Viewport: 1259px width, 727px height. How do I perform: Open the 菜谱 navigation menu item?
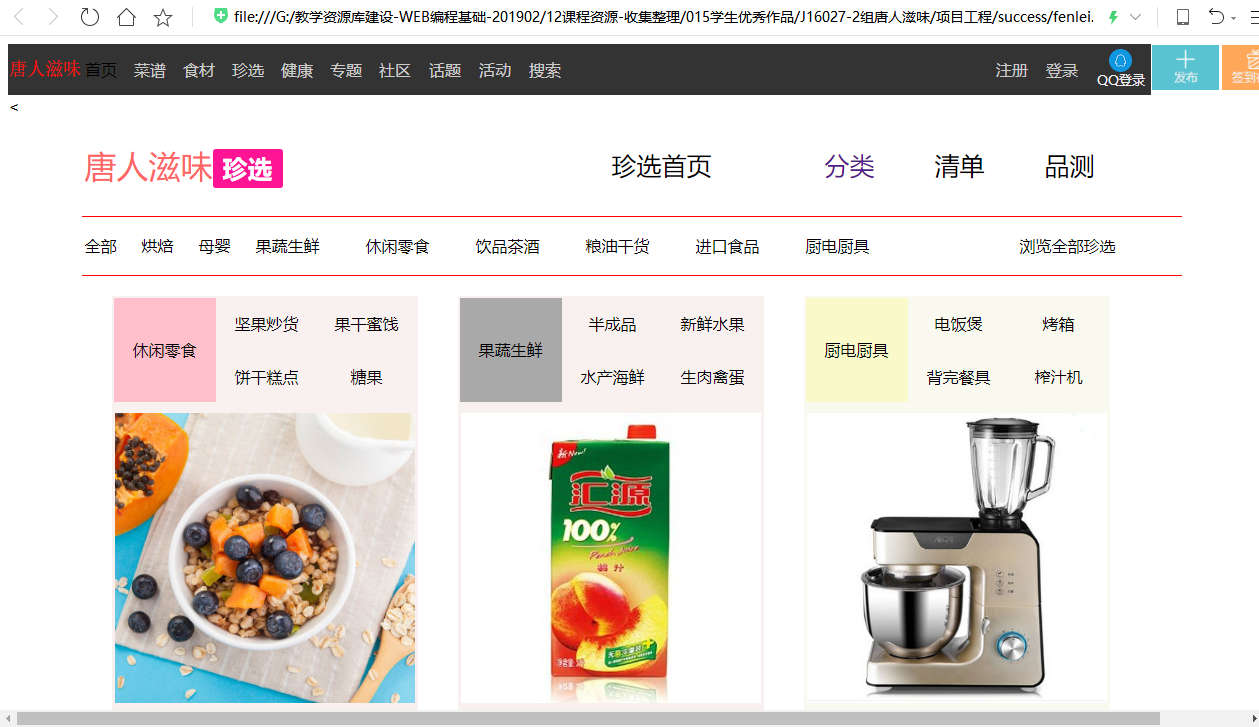pos(150,70)
